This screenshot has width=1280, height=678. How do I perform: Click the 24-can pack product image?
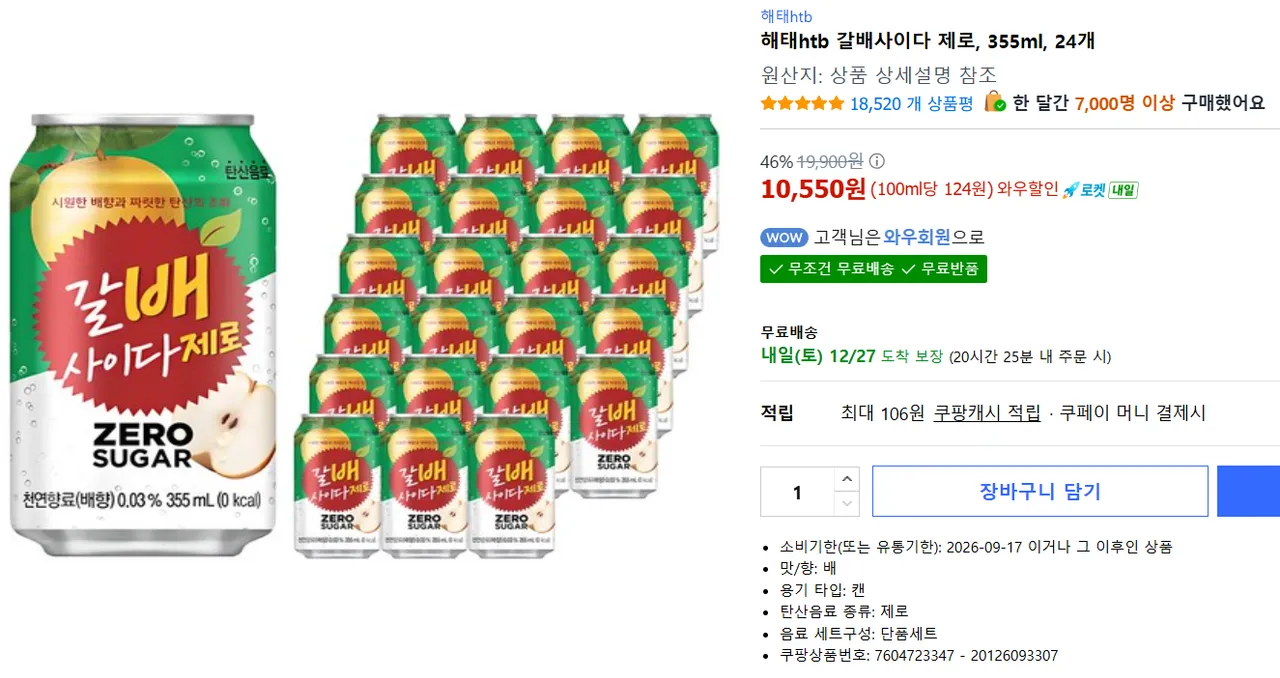[x=506, y=335]
